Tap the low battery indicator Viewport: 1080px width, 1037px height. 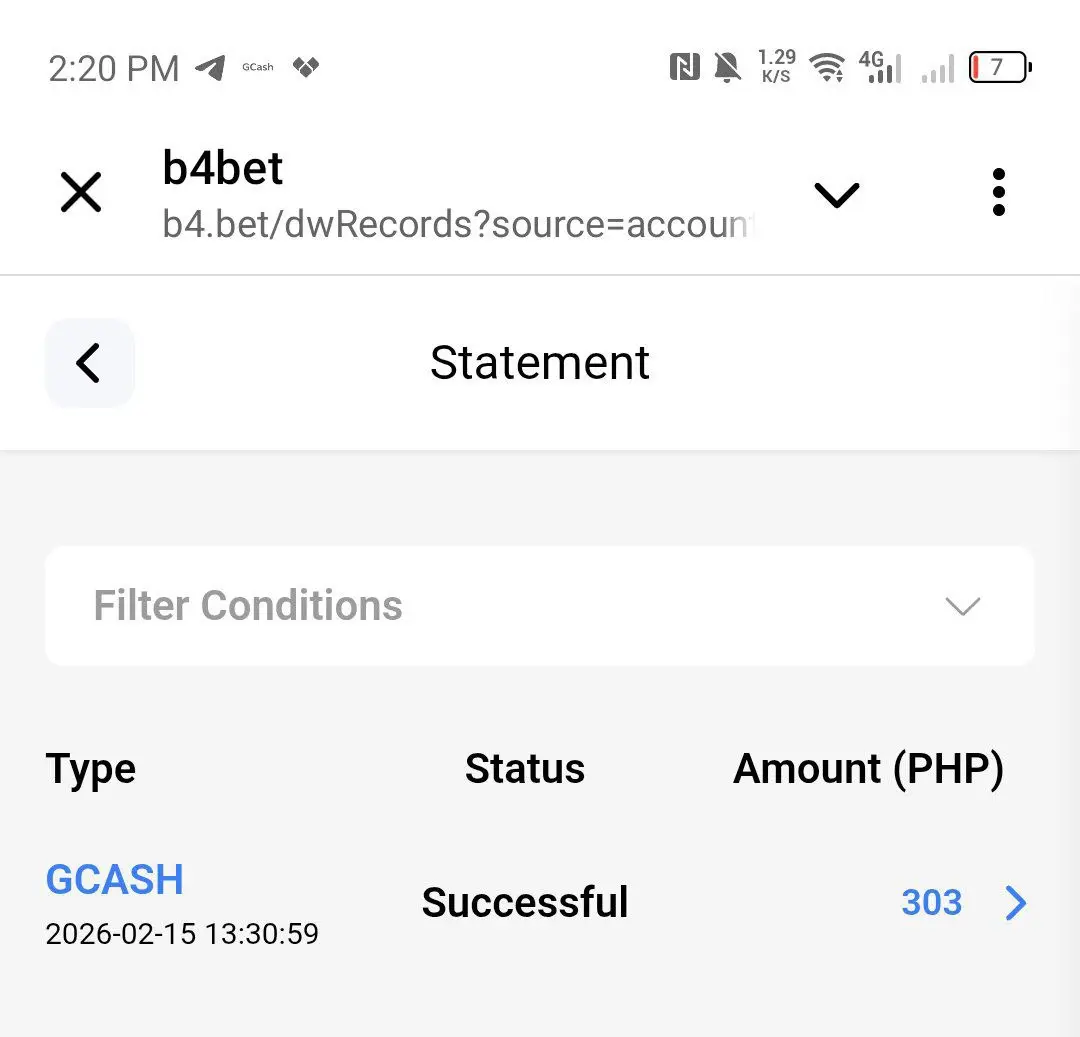coord(1000,67)
